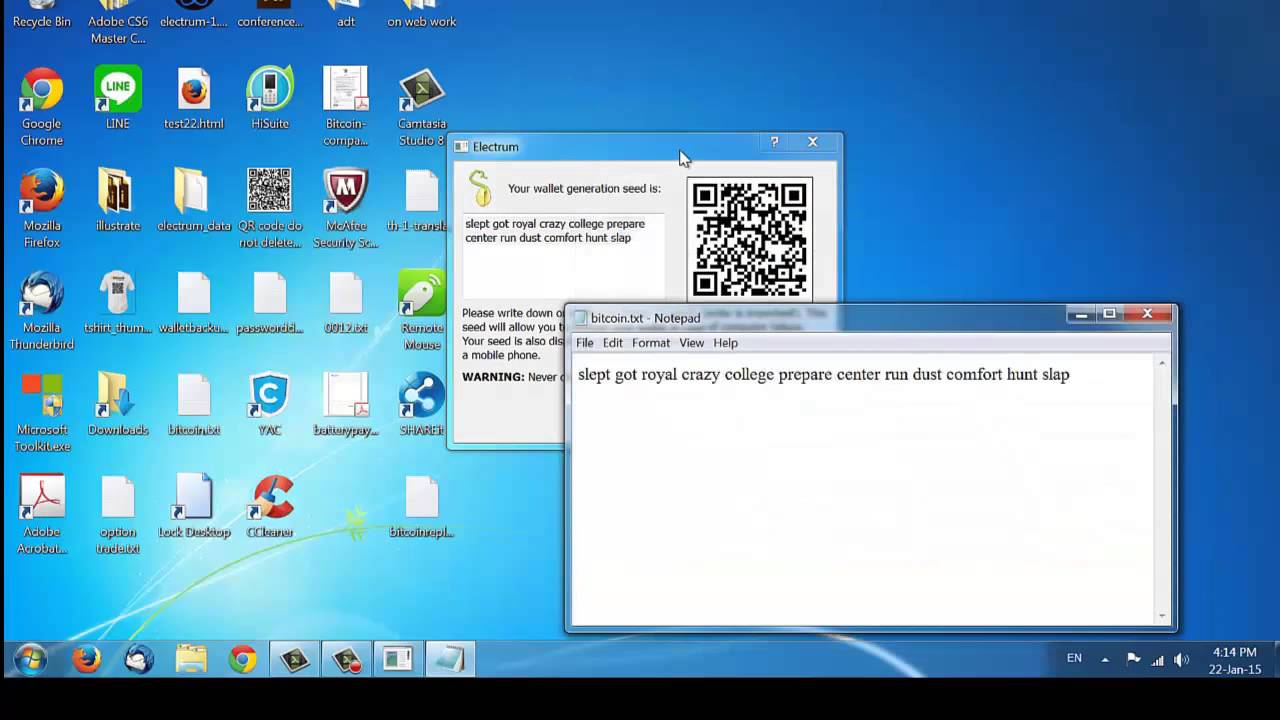Viewport: 1280px width, 720px height.
Task: Click the Electrum wallet seed text box
Action: point(564,254)
